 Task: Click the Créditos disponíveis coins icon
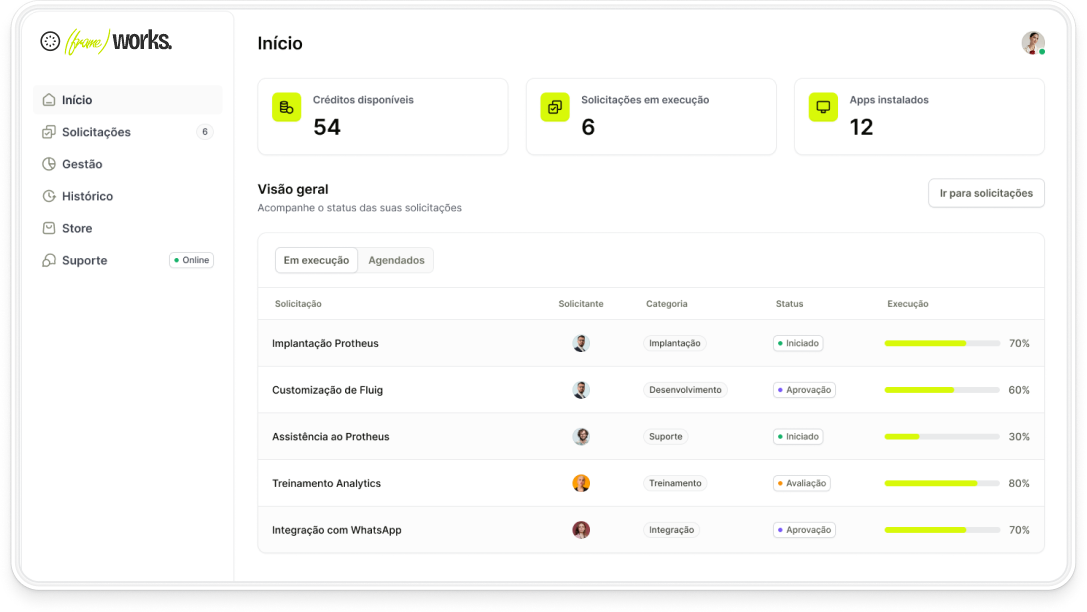coord(287,108)
